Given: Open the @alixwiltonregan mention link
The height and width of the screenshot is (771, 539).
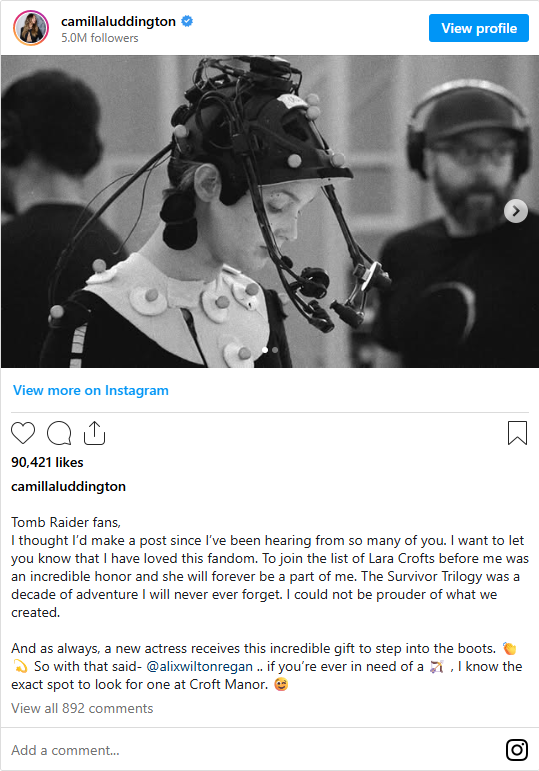Looking at the screenshot, I should click(x=200, y=666).
